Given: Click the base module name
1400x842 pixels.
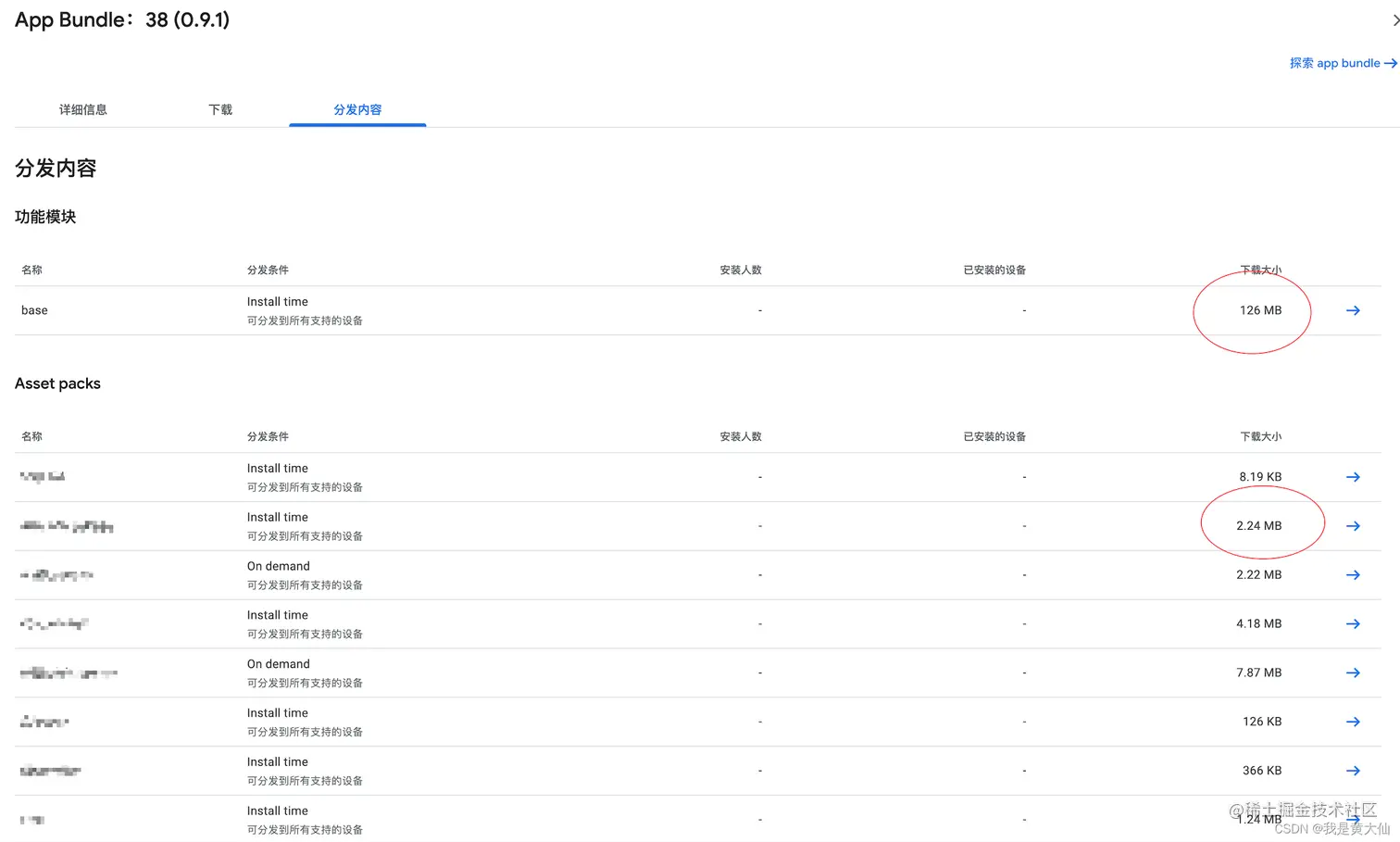Looking at the screenshot, I should point(34,310).
